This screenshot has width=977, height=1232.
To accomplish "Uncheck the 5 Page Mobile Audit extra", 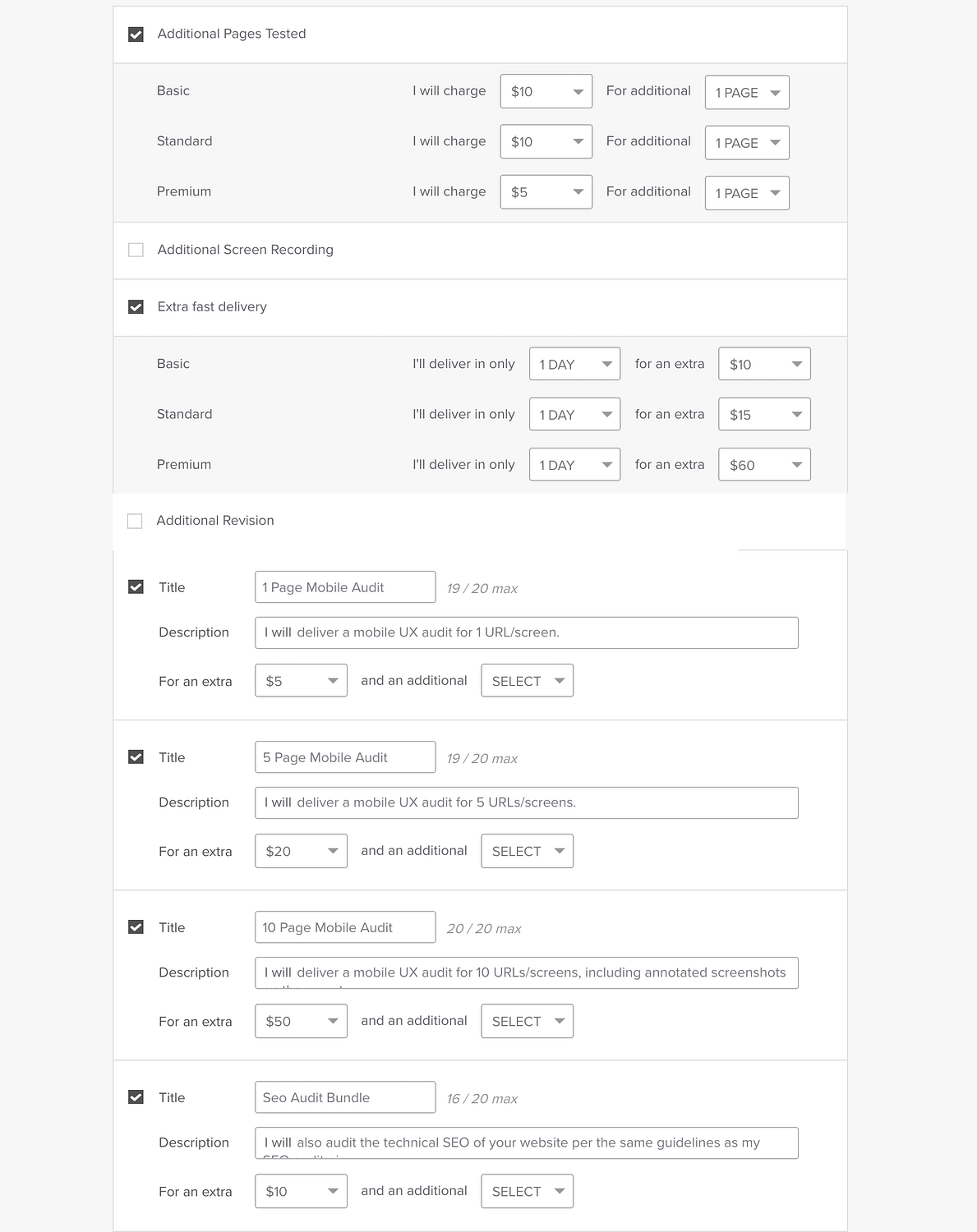I will [136, 756].
